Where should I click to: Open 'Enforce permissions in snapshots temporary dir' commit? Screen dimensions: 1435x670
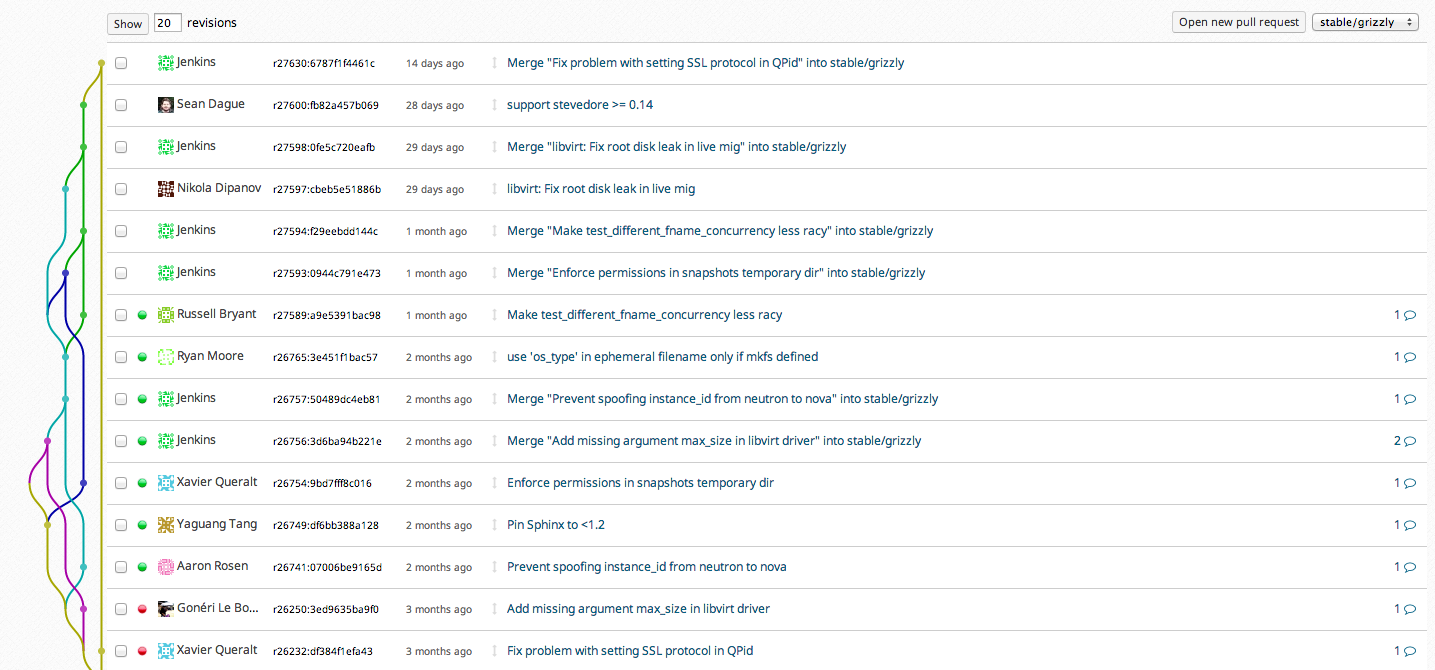[640, 483]
